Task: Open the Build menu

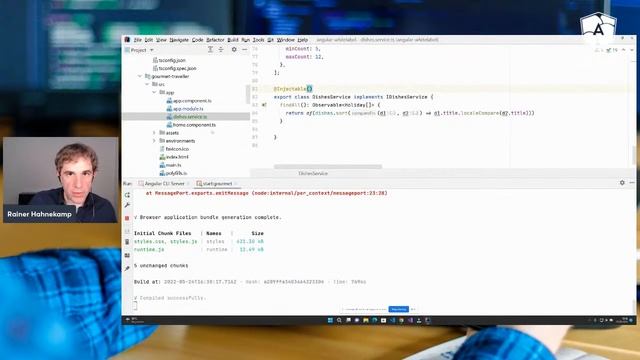Action: (x=233, y=40)
